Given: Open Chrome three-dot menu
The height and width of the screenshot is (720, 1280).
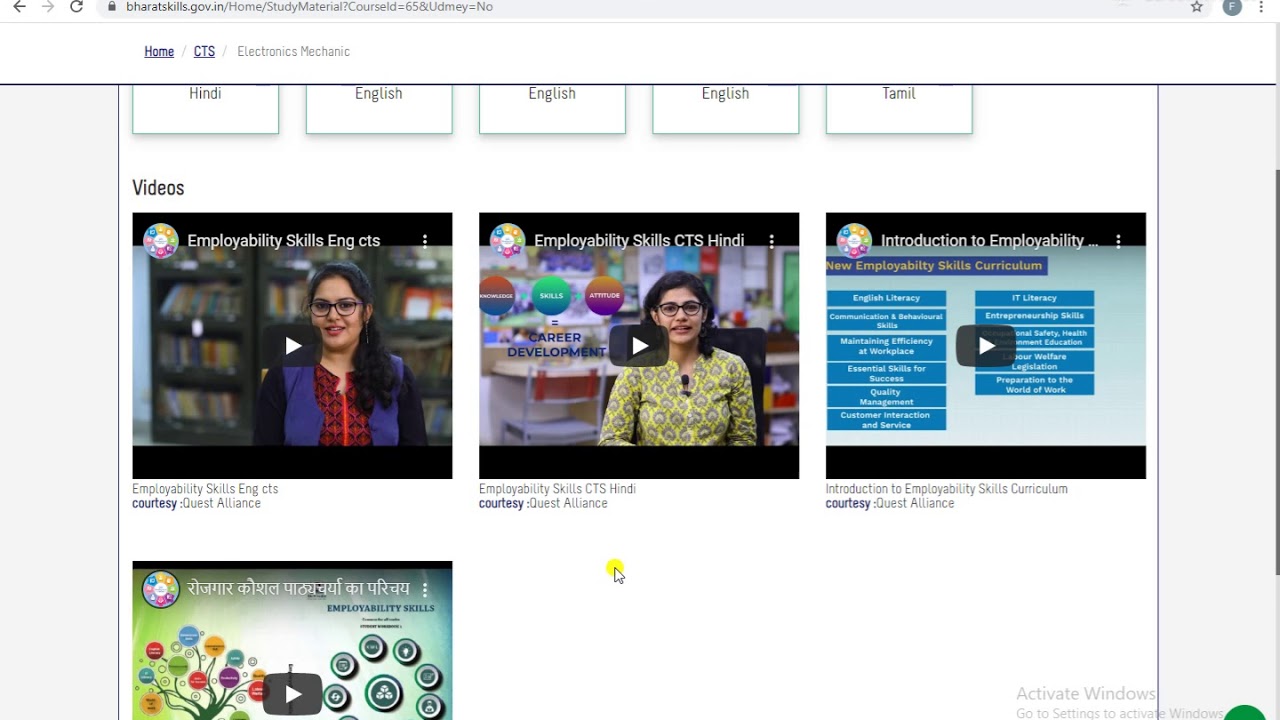Looking at the screenshot, I should [x=1261, y=6].
